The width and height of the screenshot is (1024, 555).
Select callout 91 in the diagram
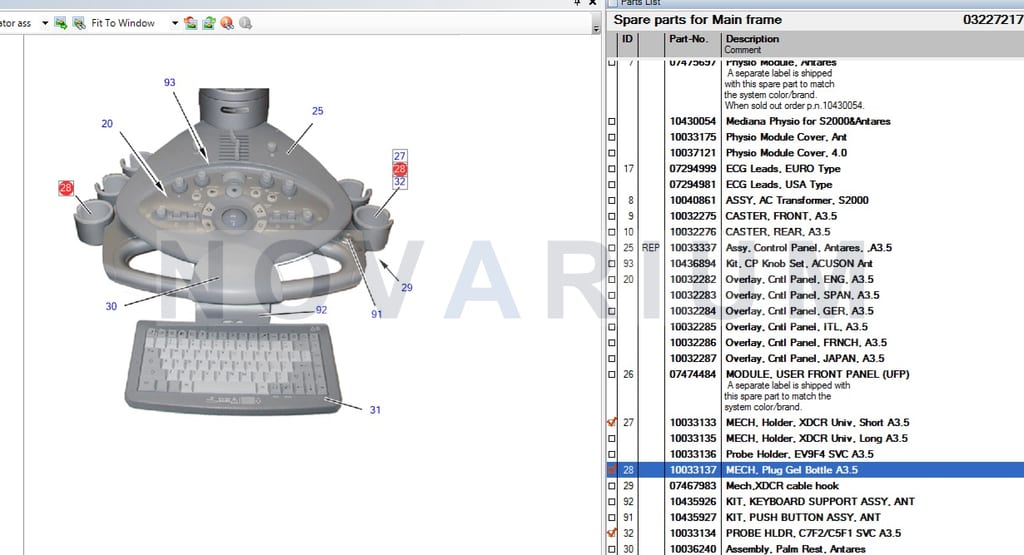(377, 314)
